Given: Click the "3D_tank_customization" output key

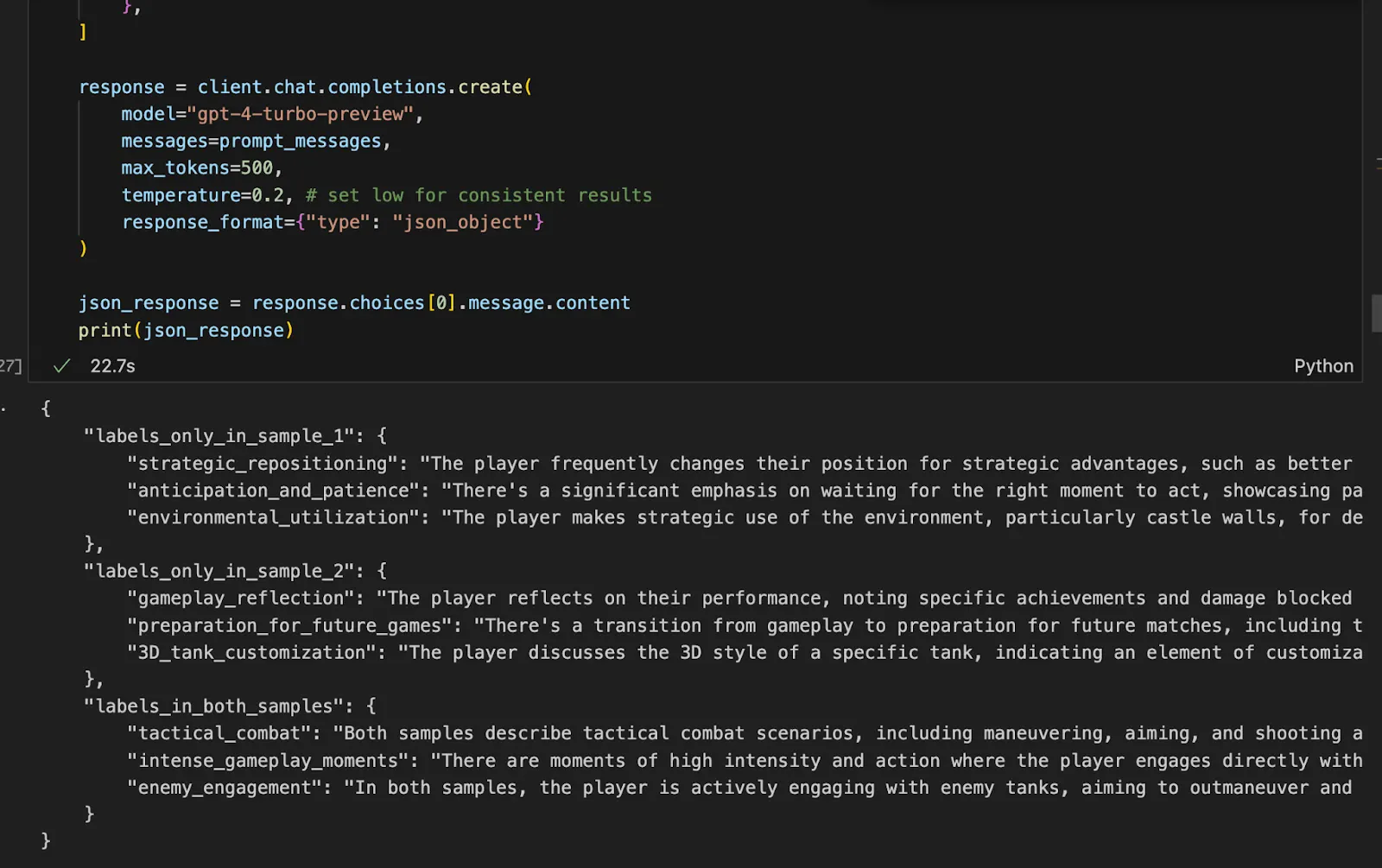Looking at the screenshot, I should pos(251,652).
